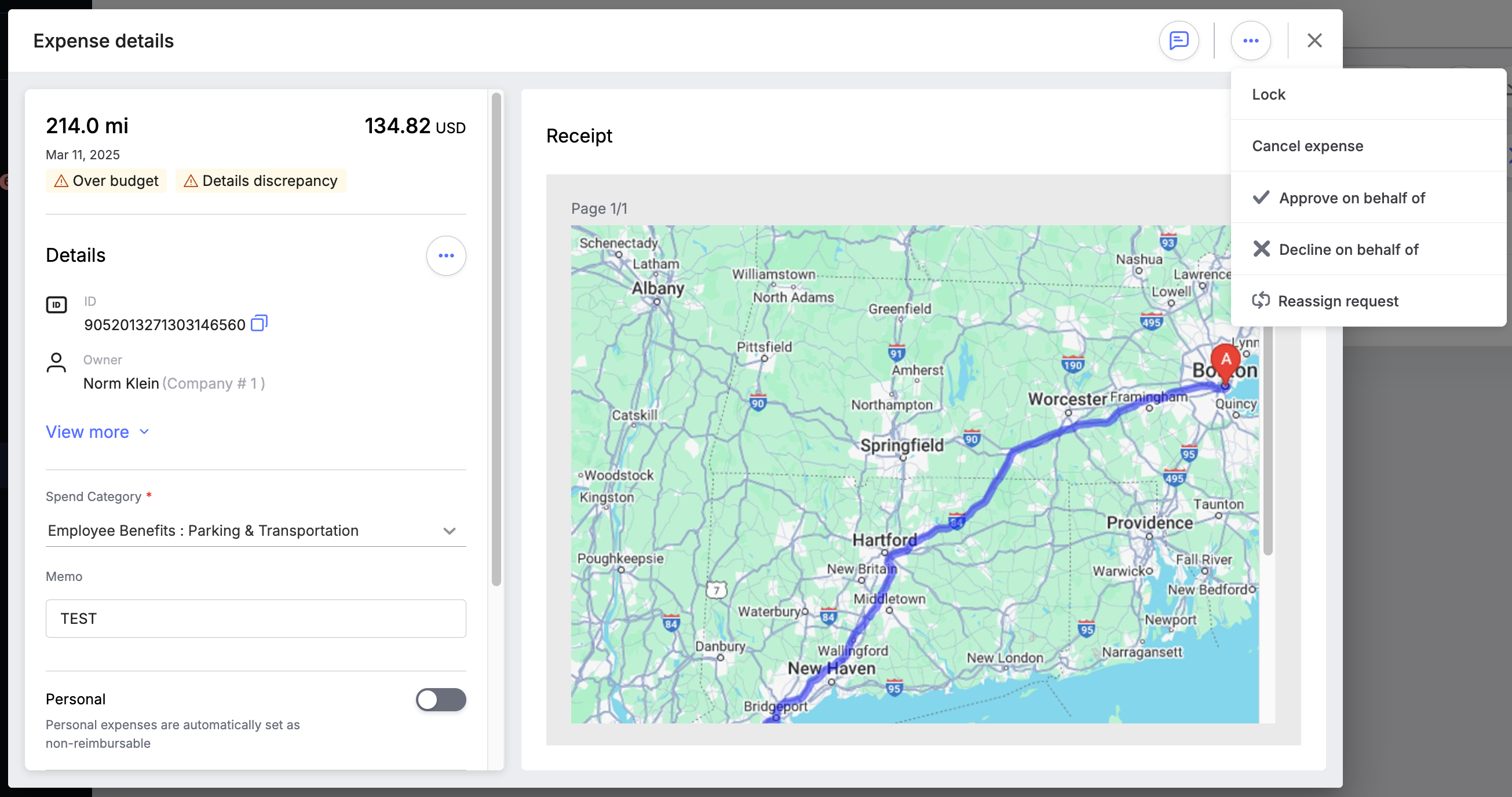
Task: Click the Memo text field
Action: [x=256, y=619]
